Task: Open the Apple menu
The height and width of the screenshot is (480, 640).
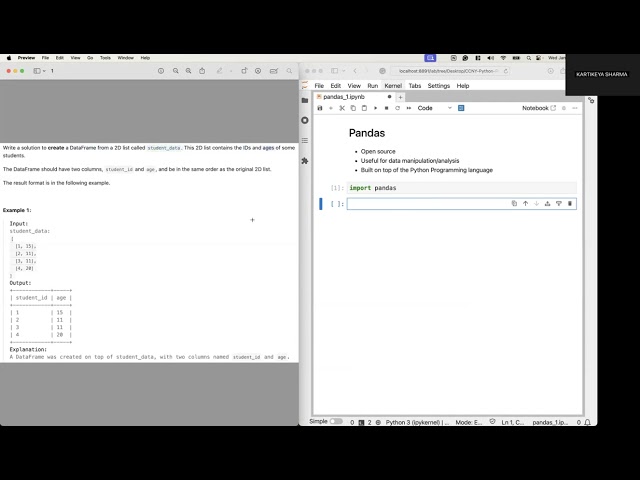Action: [9, 58]
